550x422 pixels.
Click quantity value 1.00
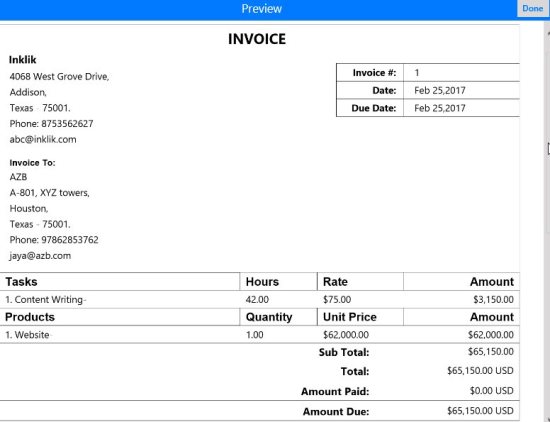click(x=254, y=335)
